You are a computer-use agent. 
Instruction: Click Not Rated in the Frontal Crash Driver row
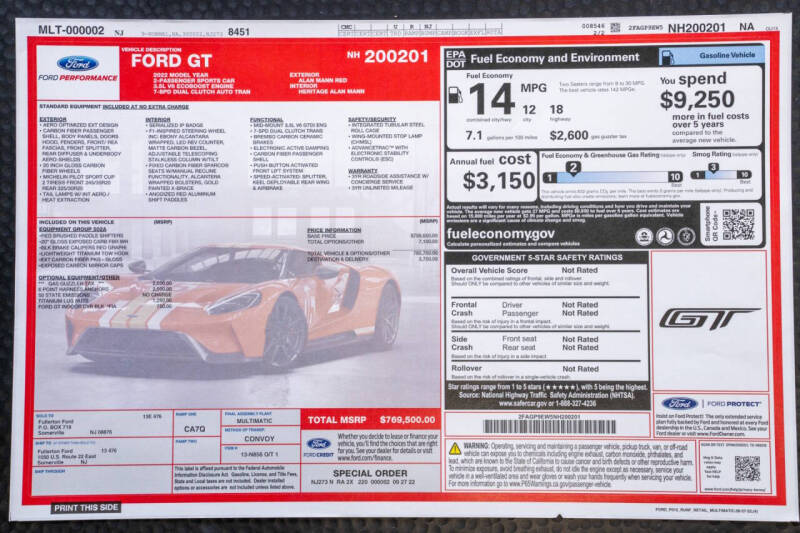[580, 304]
